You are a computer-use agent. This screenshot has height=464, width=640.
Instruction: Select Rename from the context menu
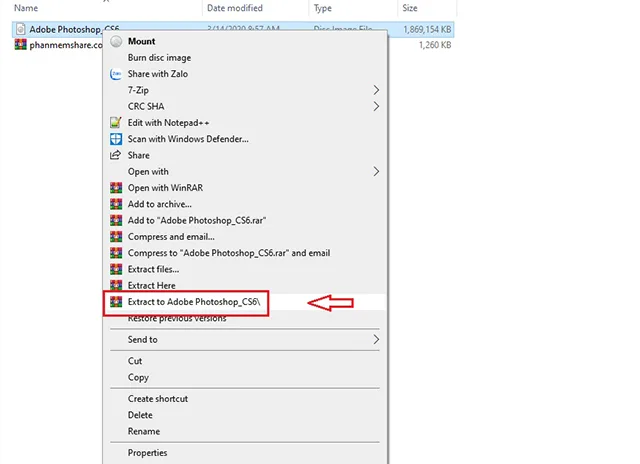click(x=144, y=431)
